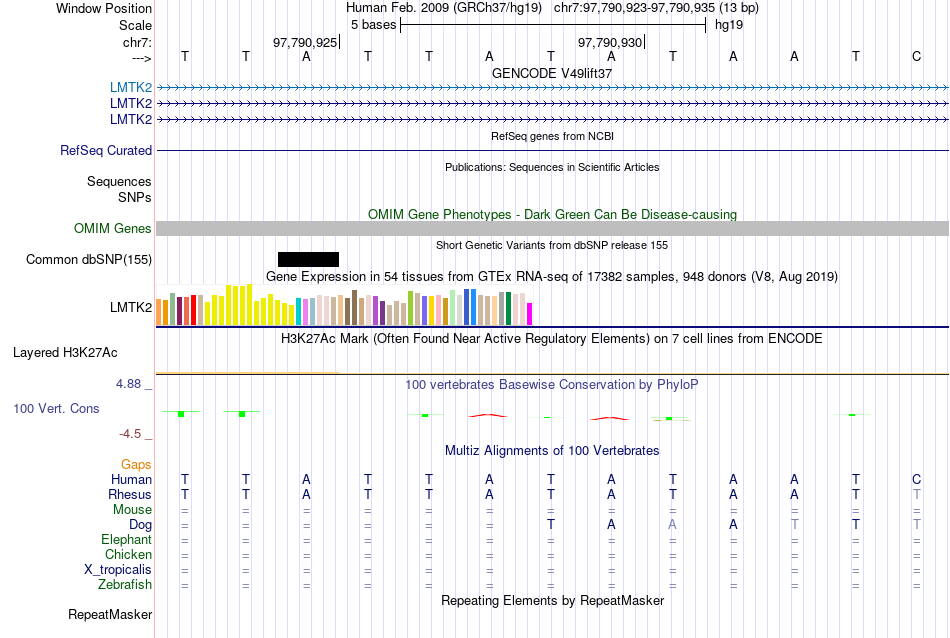Click the X_tropicalis species label

[118, 570]
